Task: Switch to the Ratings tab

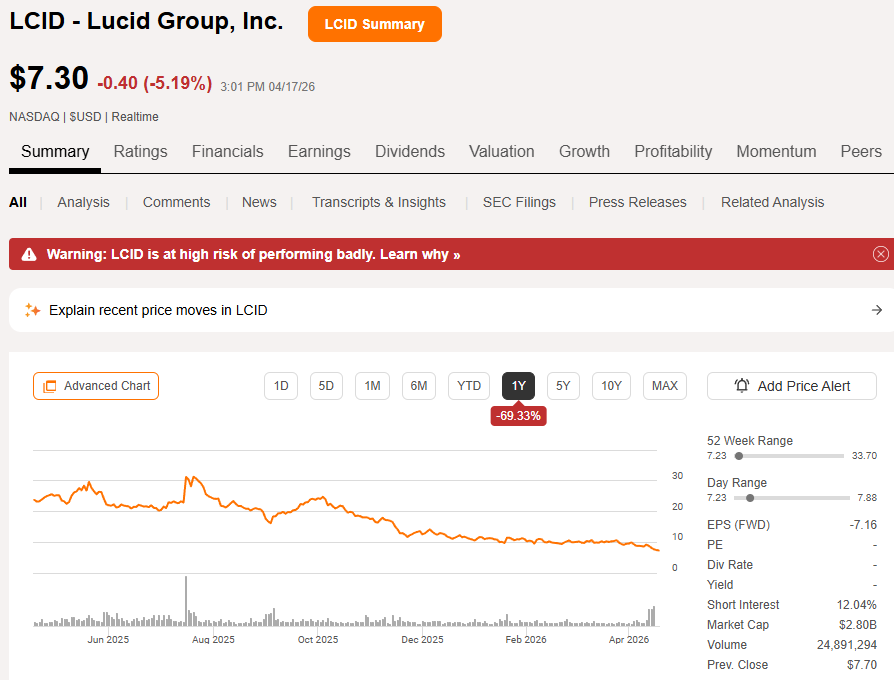Action: (x=140, y=152)
